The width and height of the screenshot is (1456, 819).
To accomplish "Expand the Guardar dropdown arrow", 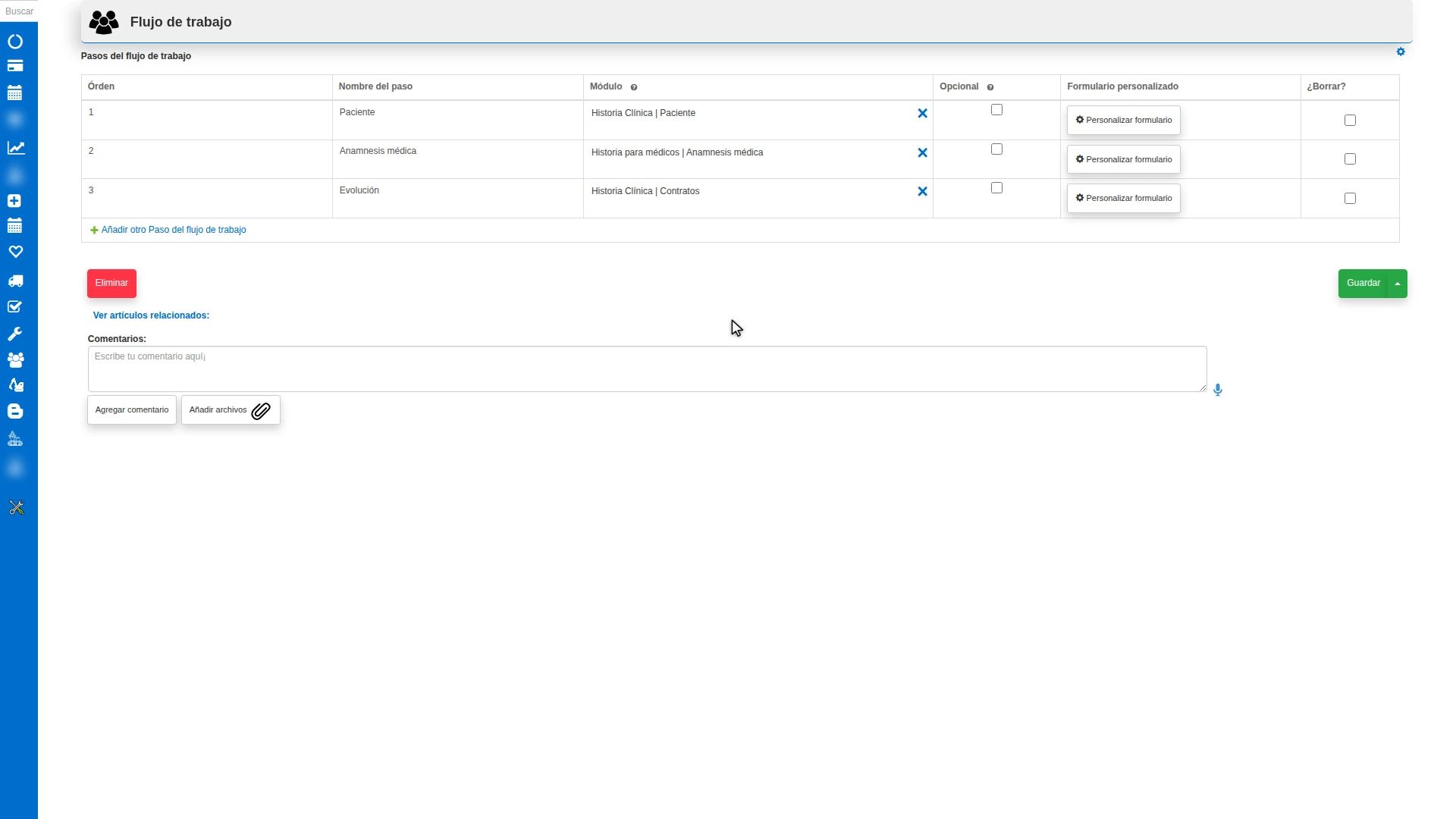I will pyautogui.click(x=1397, y=284).
